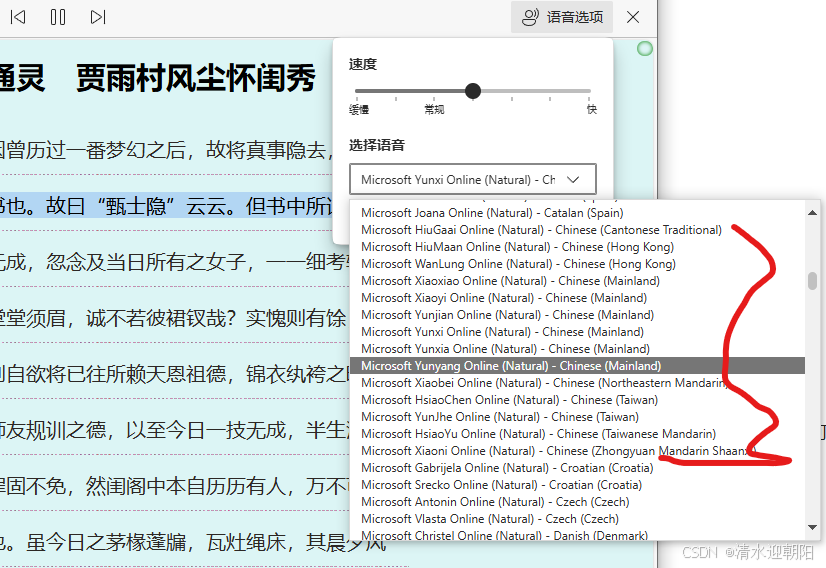
Task: Click the highlighted sentence with 甄士隐
Action: point(166,205)
